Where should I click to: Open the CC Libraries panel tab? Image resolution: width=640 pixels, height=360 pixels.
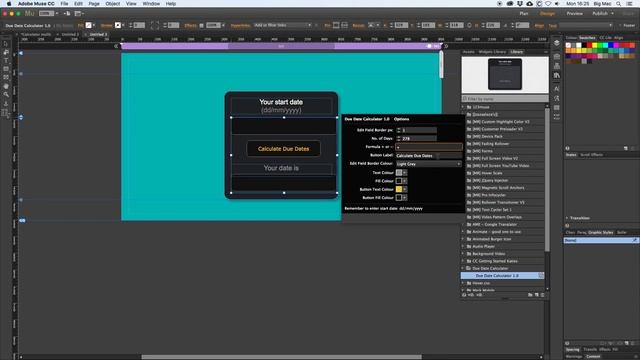point(605,38)
